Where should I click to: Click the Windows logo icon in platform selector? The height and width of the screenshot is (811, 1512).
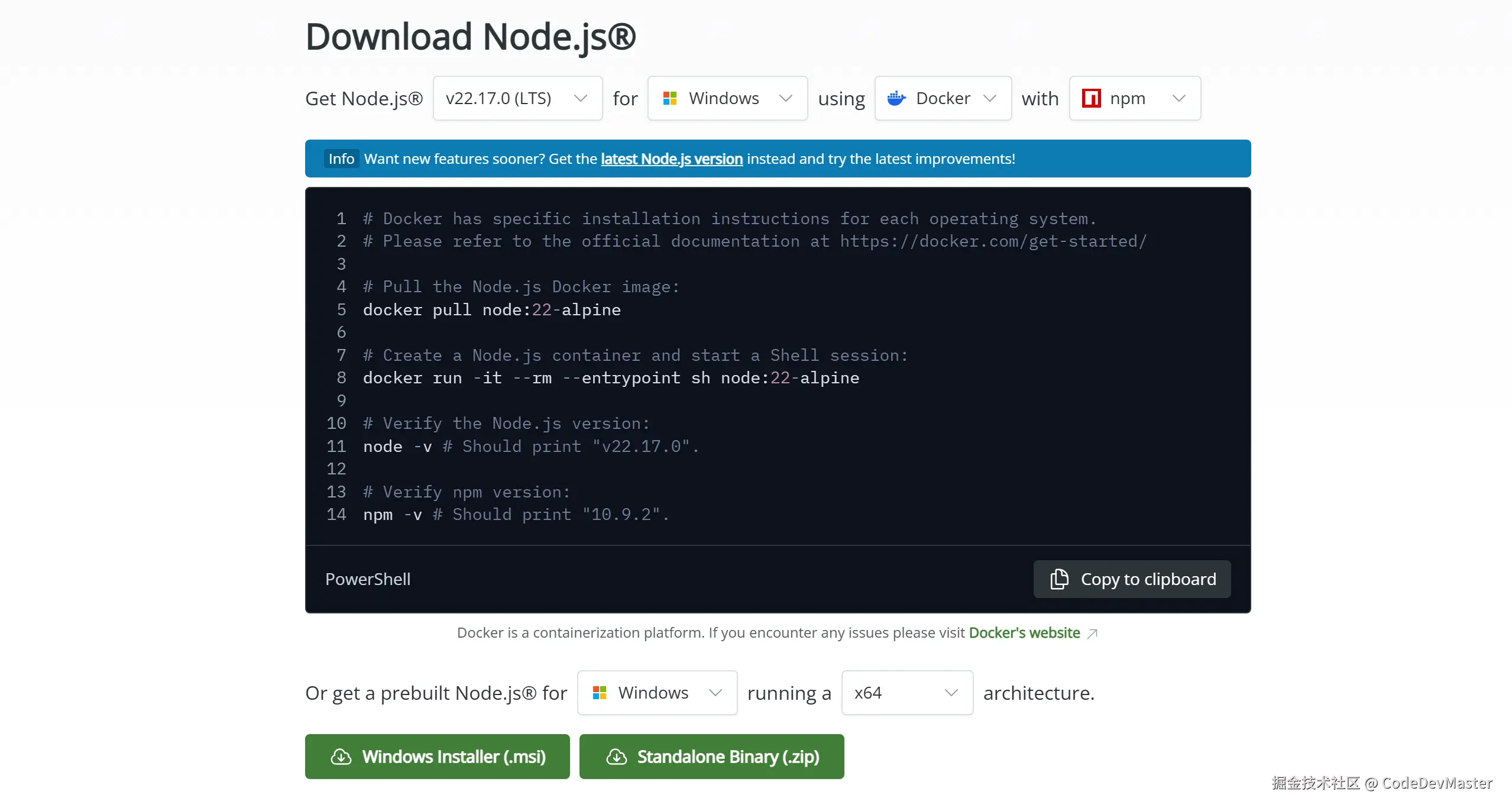pos(669,98)
